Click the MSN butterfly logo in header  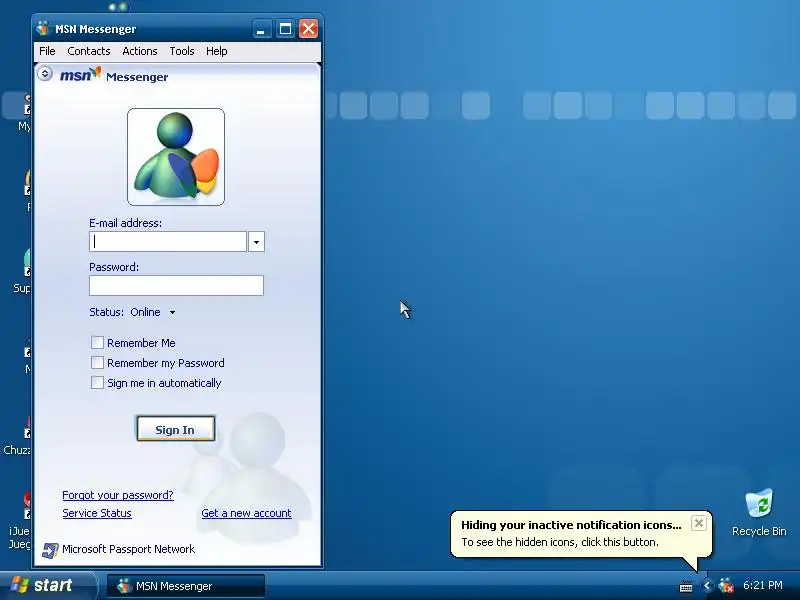[x=81, y=75]
